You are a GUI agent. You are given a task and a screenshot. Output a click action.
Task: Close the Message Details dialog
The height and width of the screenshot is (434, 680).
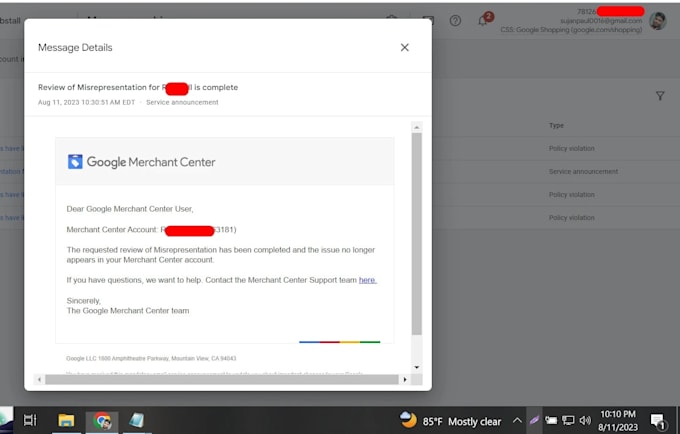405,47
